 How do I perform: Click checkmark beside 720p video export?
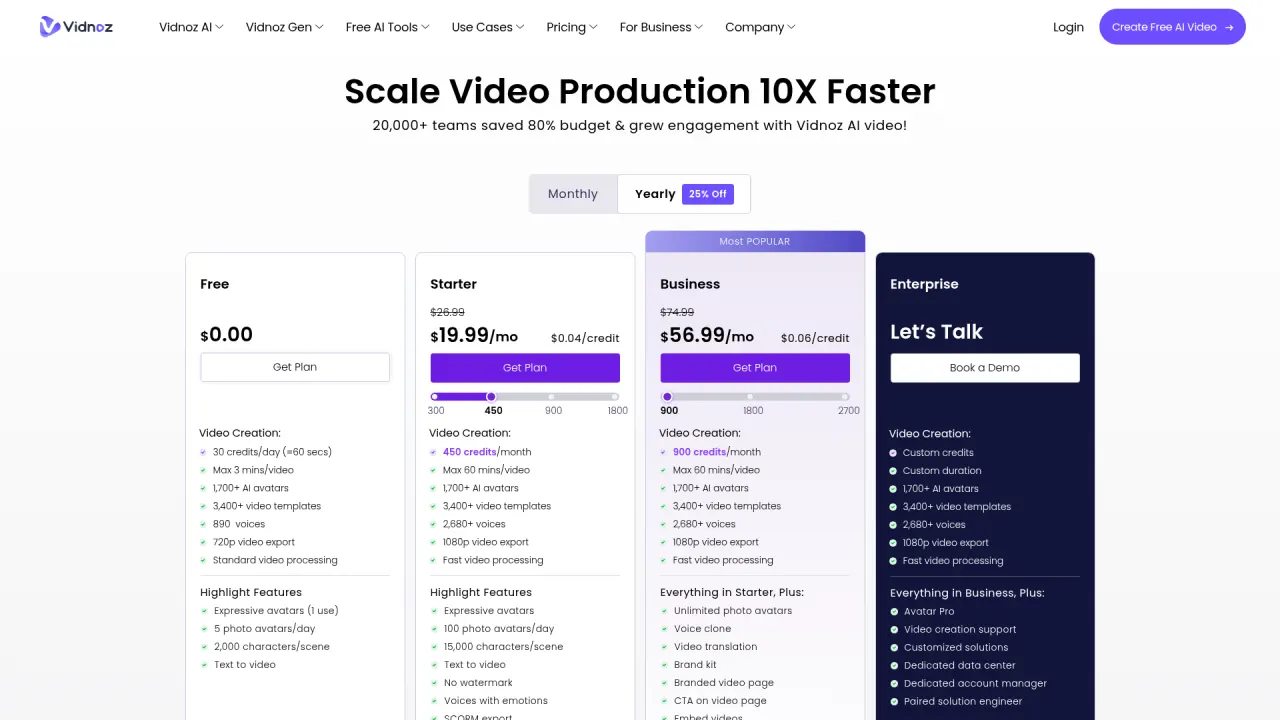pyautogui.click(x=203, y=542)
